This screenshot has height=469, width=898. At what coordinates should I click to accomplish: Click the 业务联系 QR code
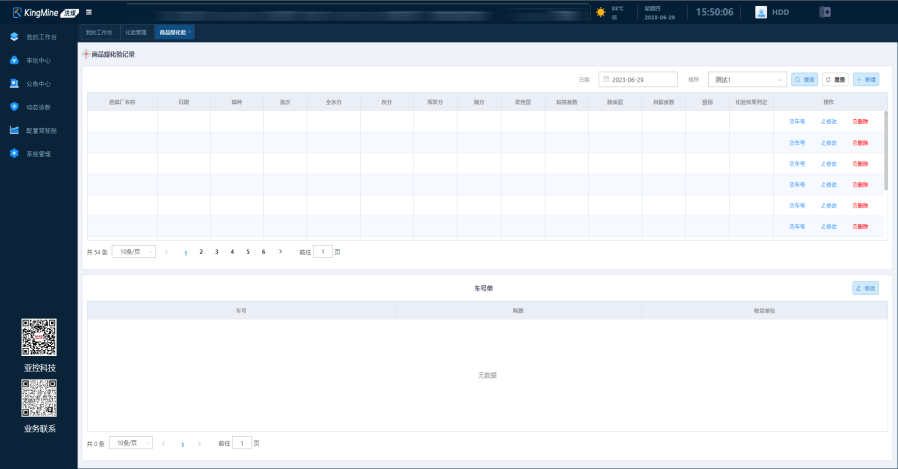click(39, 398)
